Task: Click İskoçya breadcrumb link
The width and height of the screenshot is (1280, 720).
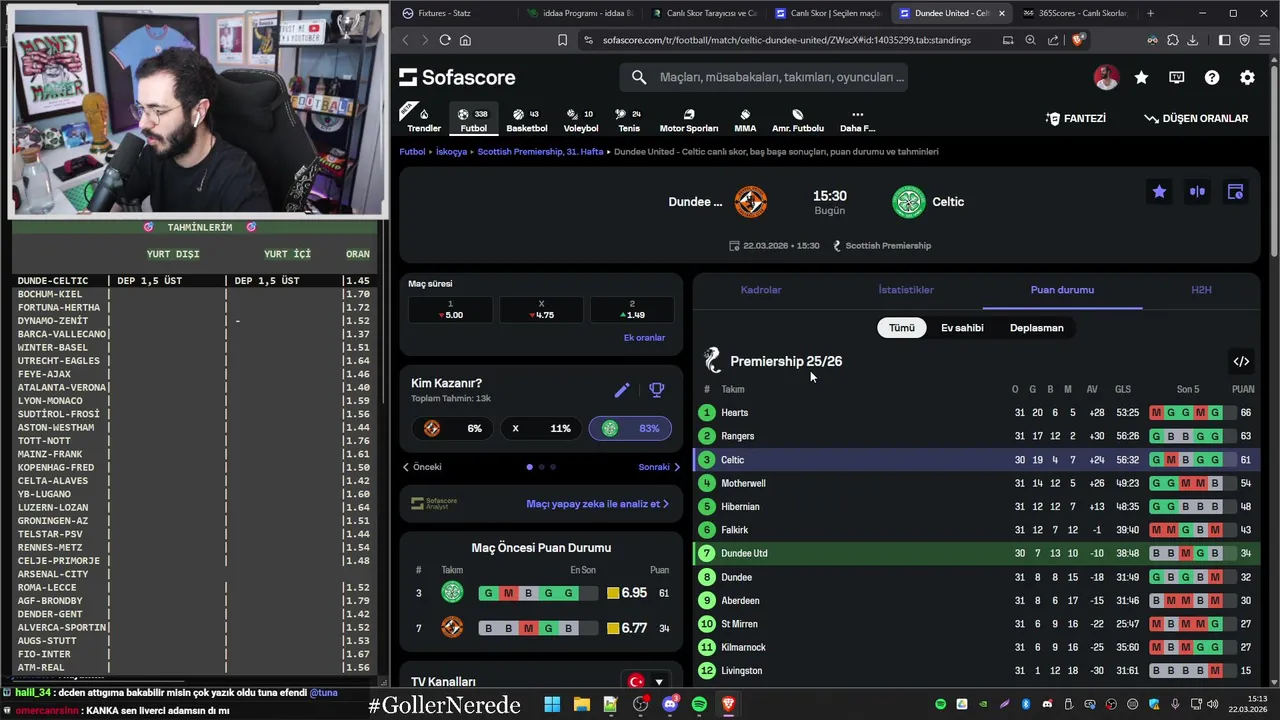Action: point(451,152)
